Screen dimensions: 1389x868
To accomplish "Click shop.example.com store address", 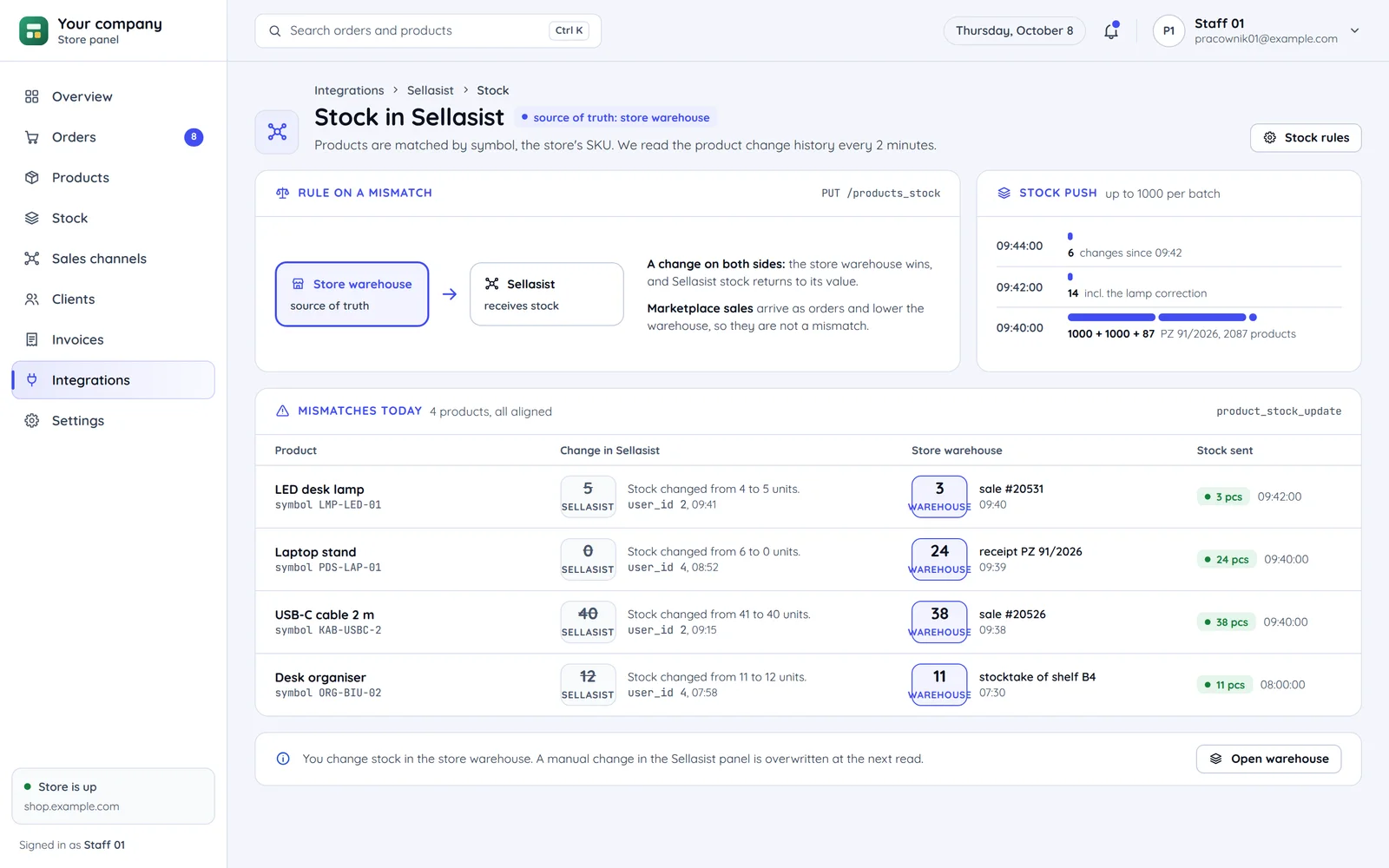I will coord(72,806).
